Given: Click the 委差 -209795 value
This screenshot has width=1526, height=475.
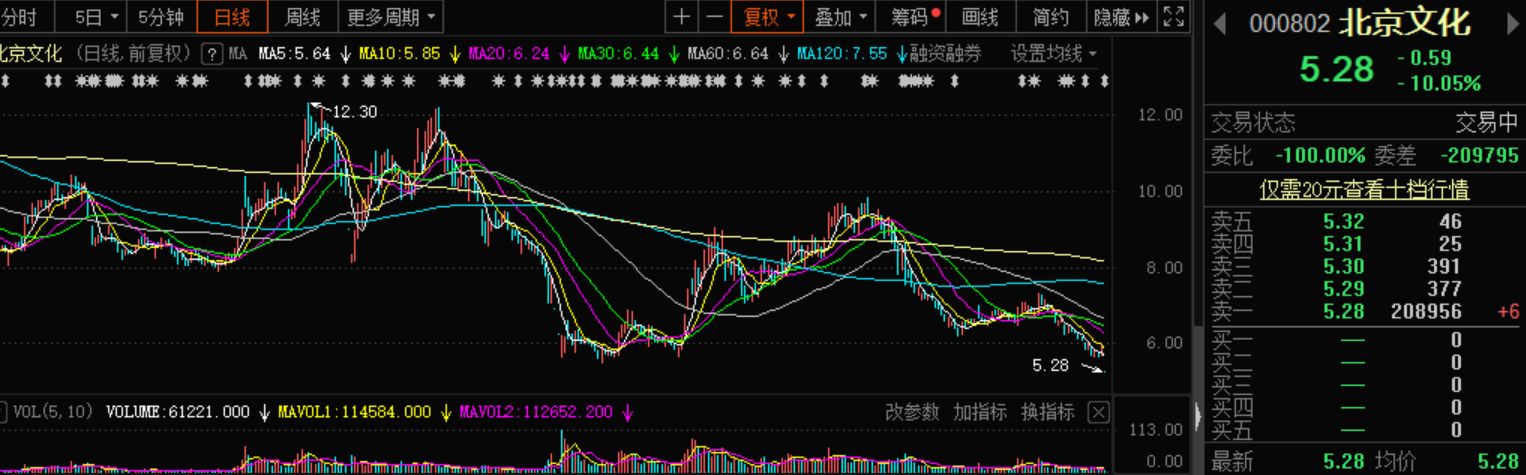Looking at the screenshot, I should point(1479,155).
